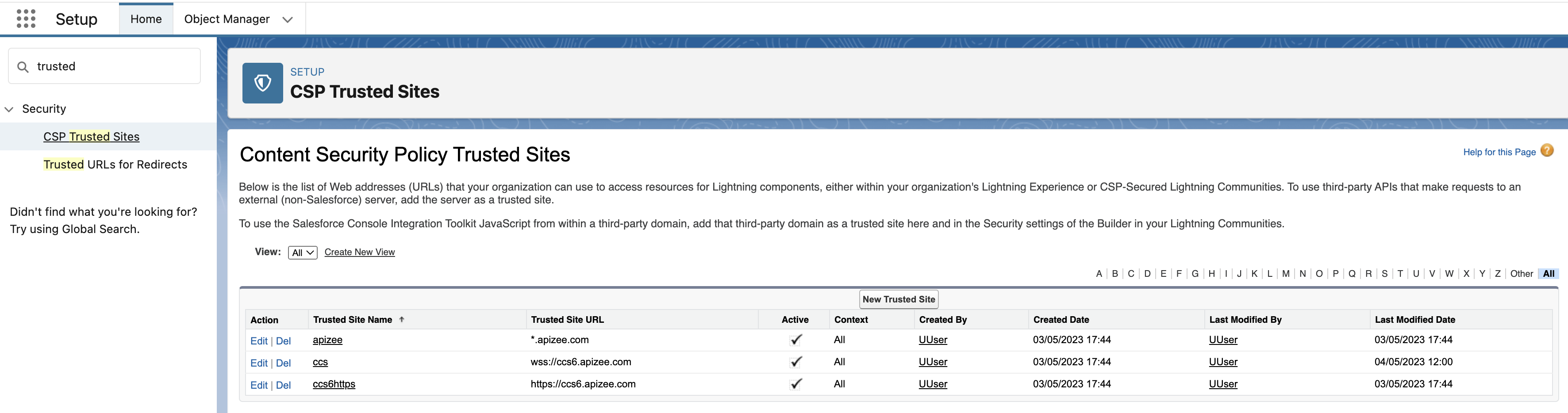
Task: Click the orange help question mark icon
Action: [1547, 150]
